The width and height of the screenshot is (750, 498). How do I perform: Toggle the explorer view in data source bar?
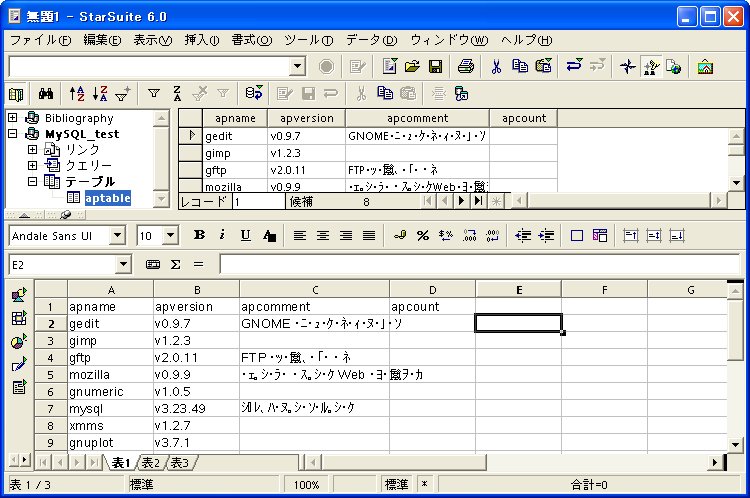coord(16,94)
